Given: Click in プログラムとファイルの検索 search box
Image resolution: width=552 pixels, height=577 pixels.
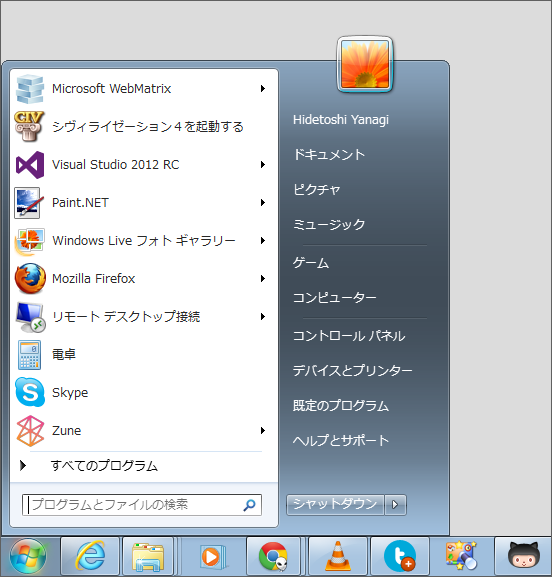Looking at the screenshot, I should point(142,505).
